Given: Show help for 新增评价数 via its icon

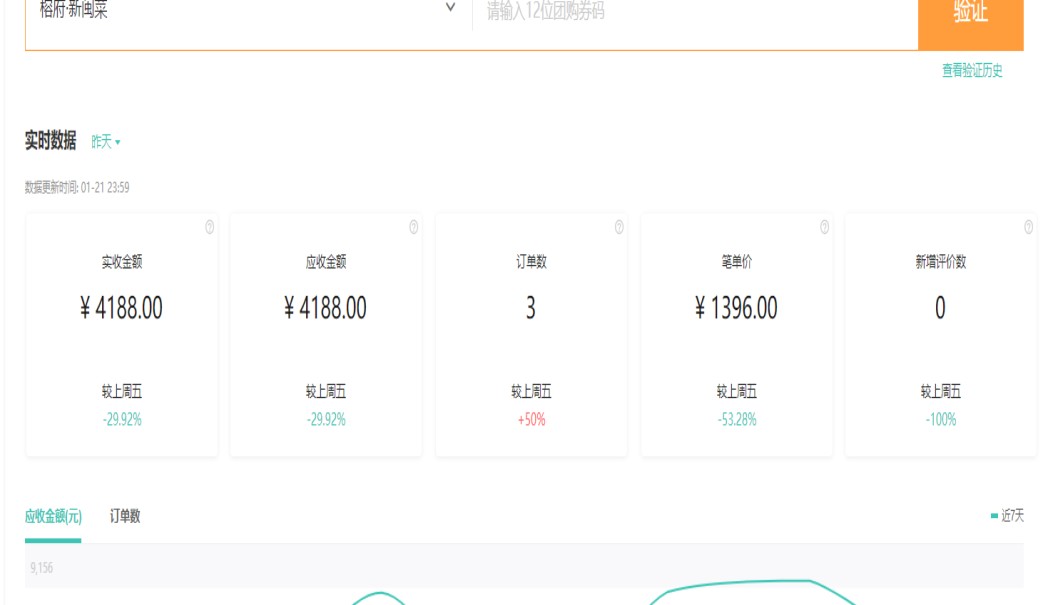Looking at the screenshot, I should [x=1028, y=227].
